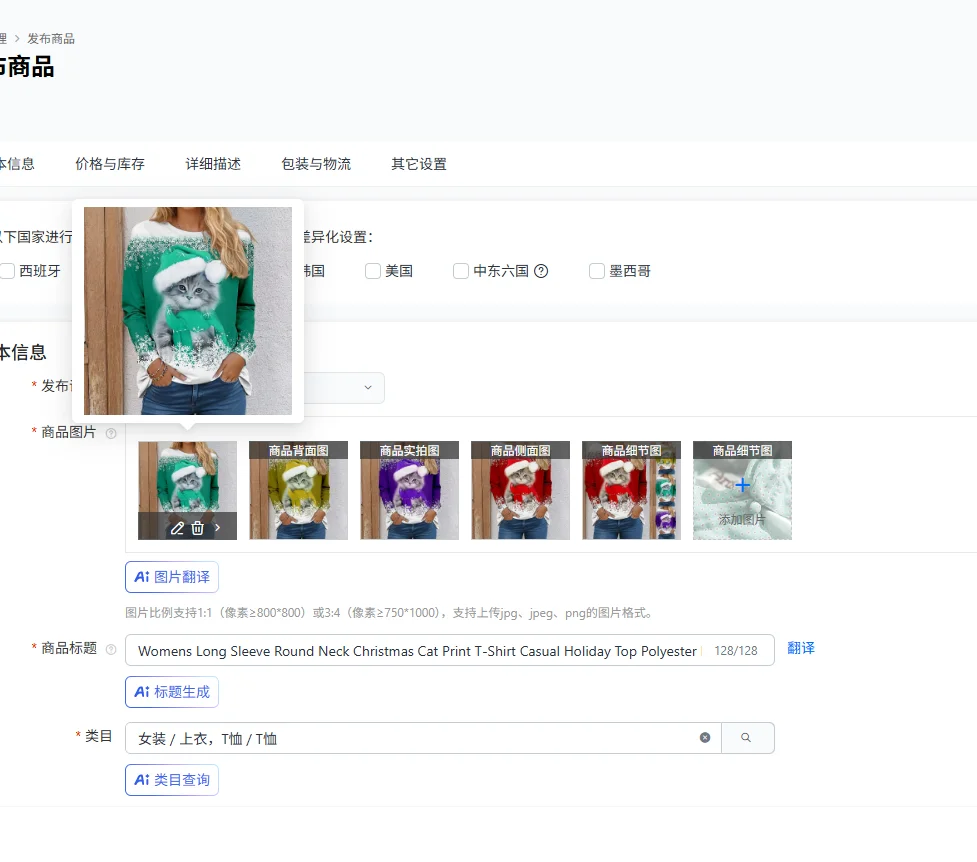977x862 pixels.
Task: Check the 墨西哥 country option
Action: [597, 271]
